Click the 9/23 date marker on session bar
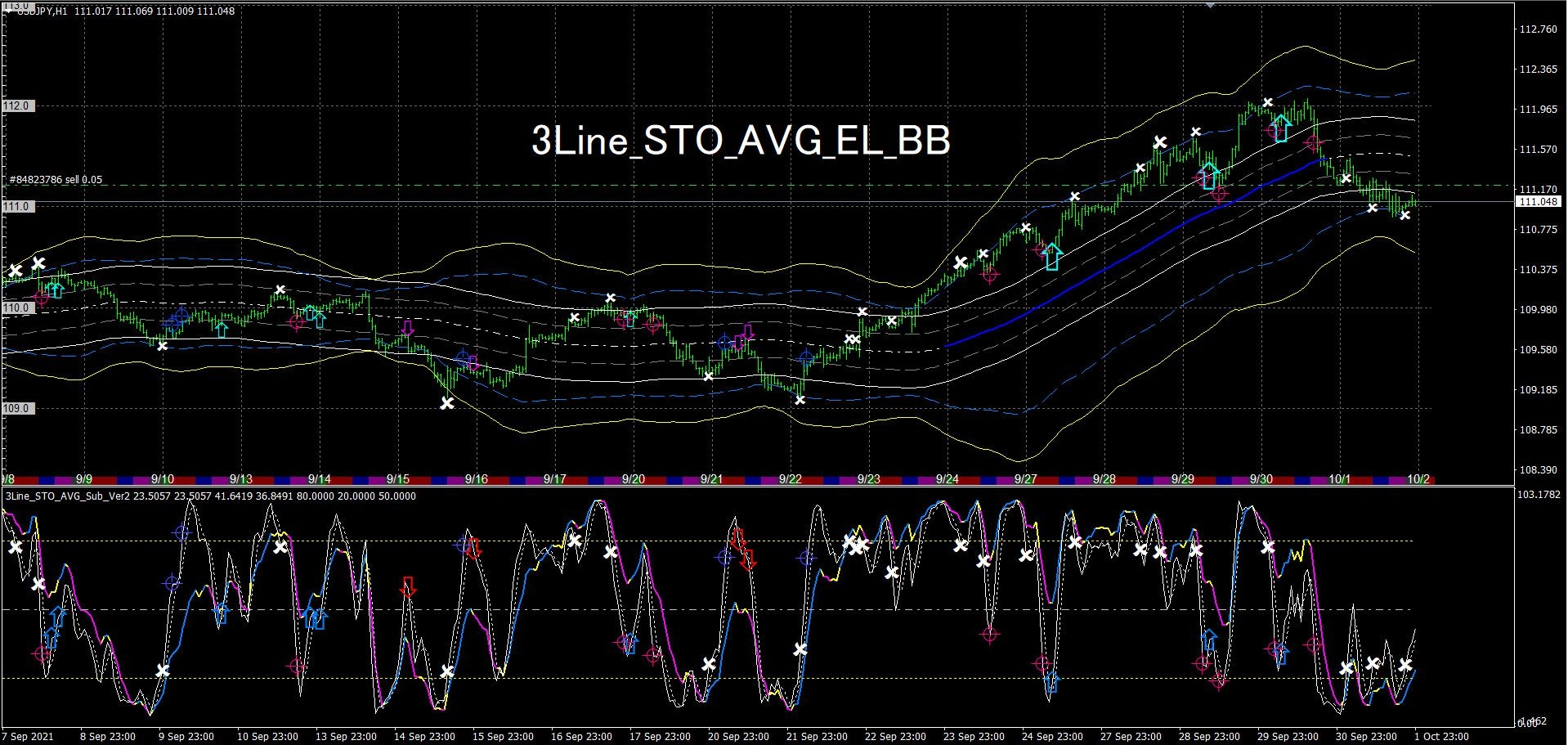The image size is (1568, 745). tap(869, 479)
